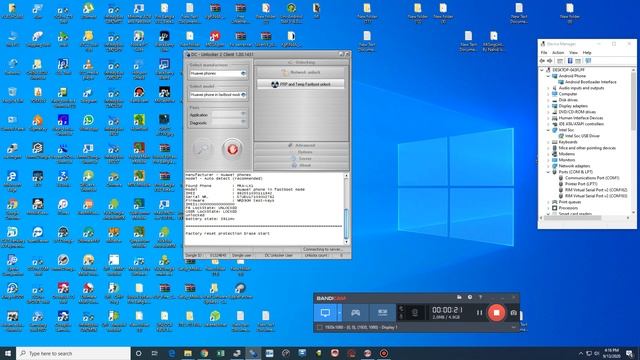Select Printer Port (LPT1) entry
The image size is (640, 360).
pyautogui.click(x=581, y=184)
